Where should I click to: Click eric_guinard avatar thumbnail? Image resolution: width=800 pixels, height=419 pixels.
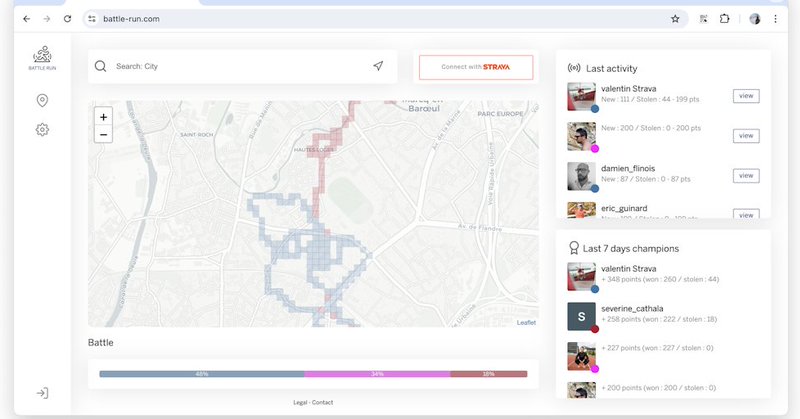582,210
